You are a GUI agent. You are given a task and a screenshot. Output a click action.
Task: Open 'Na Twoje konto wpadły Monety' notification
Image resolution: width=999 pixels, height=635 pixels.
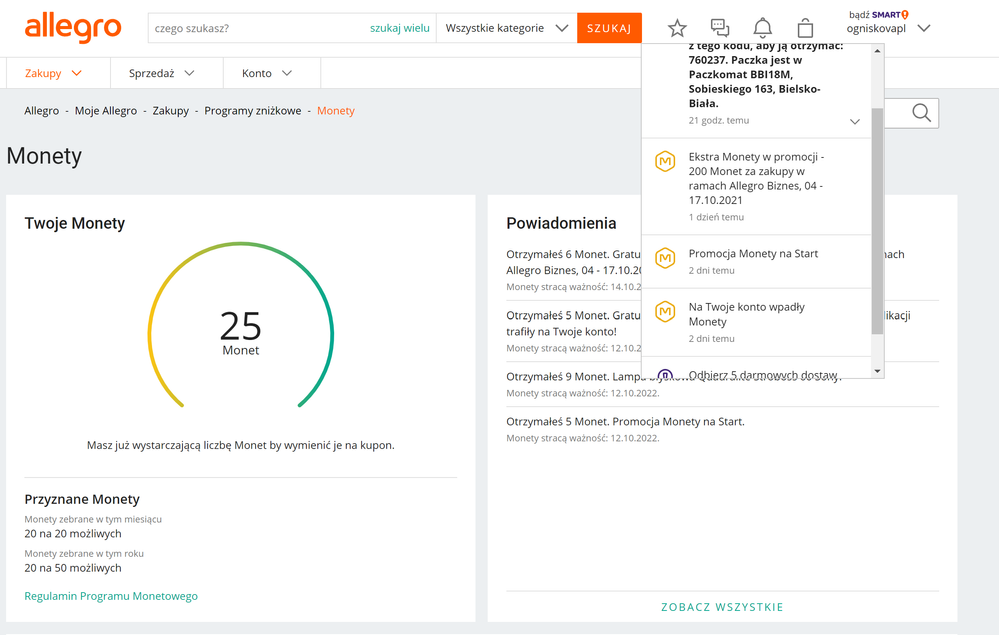(x=756, y=322)
